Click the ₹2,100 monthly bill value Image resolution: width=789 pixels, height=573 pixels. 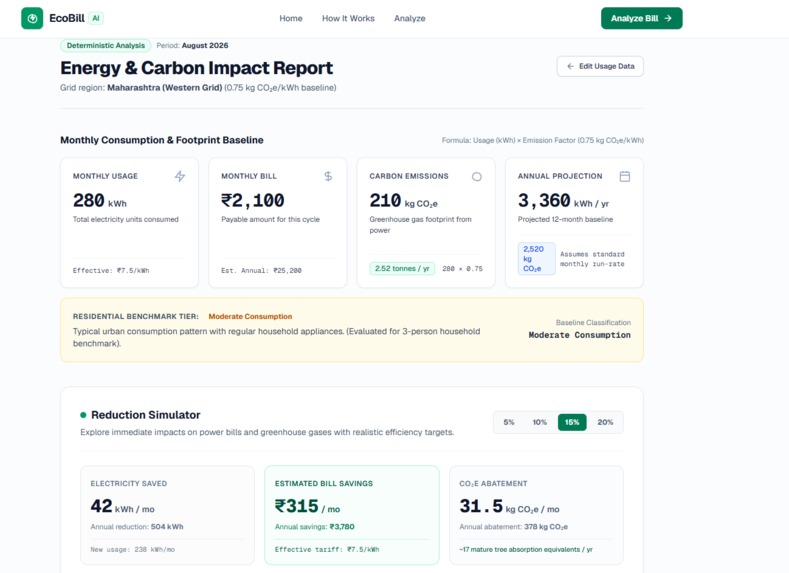click(x=253, y=201)
